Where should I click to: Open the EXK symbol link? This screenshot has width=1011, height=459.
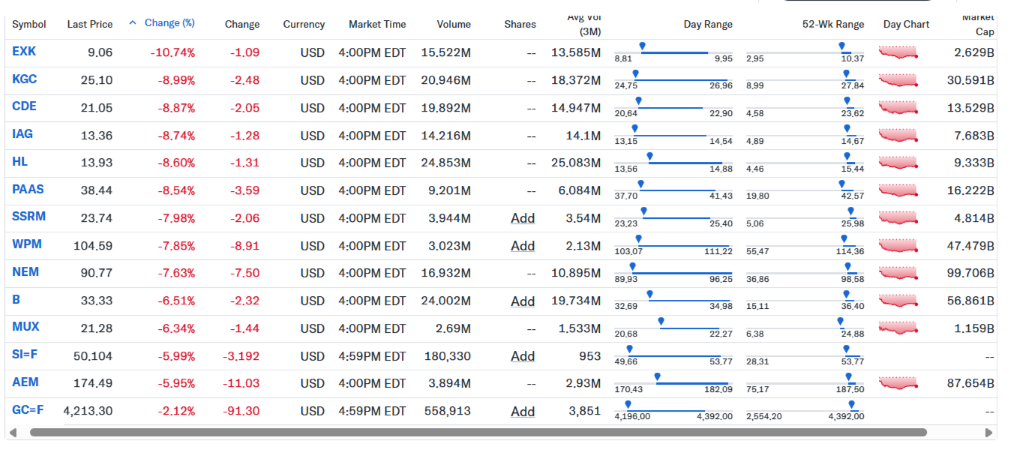[x=23, y=52]
